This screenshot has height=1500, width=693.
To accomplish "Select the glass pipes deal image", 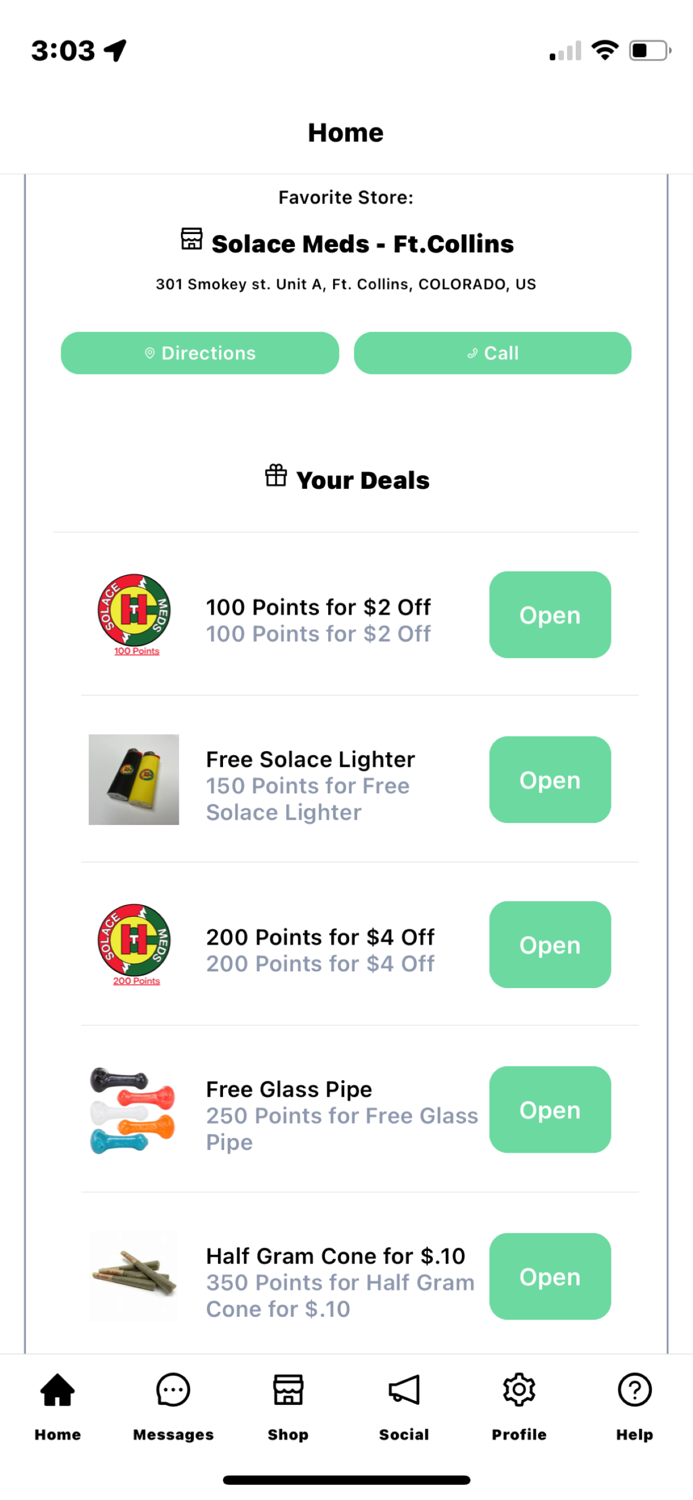I will pyautogui.click(x=133, y=1109).
